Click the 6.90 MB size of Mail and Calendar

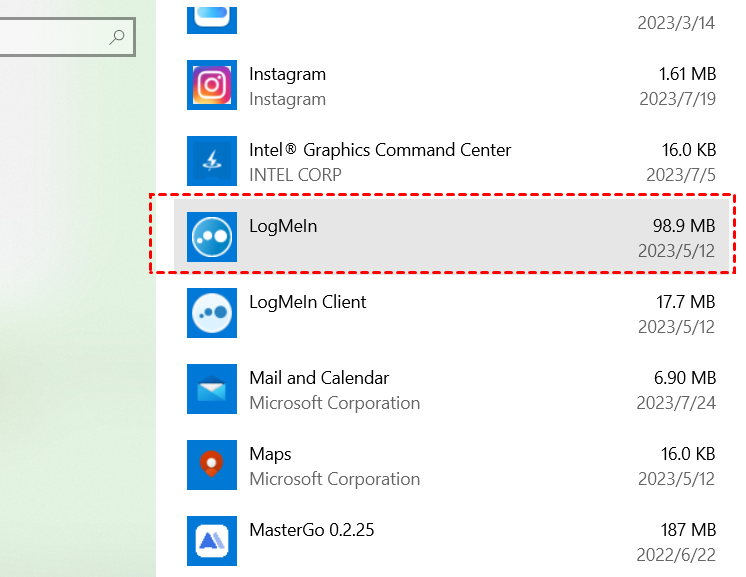(685, 378)
